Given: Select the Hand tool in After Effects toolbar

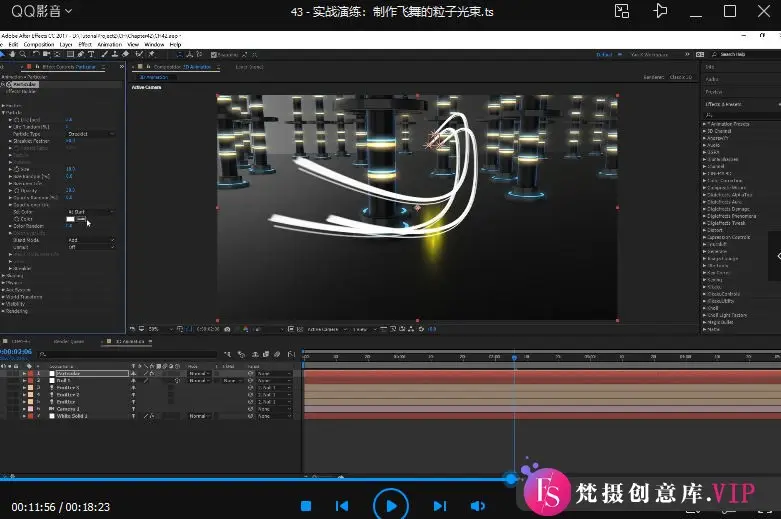Looking at the screenshot, I should pyautogui.click(x=12, y=54).
